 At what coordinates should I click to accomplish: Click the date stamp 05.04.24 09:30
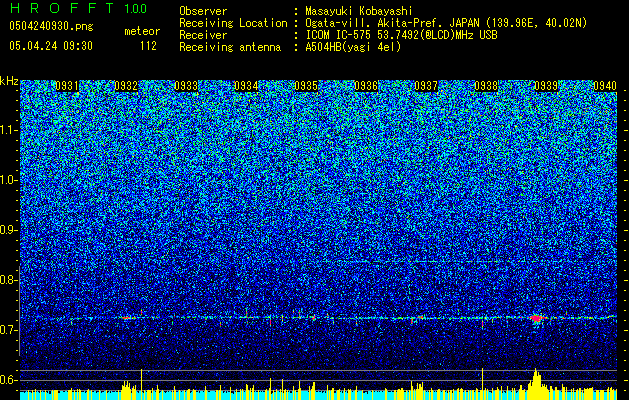[x=51, y=46]
